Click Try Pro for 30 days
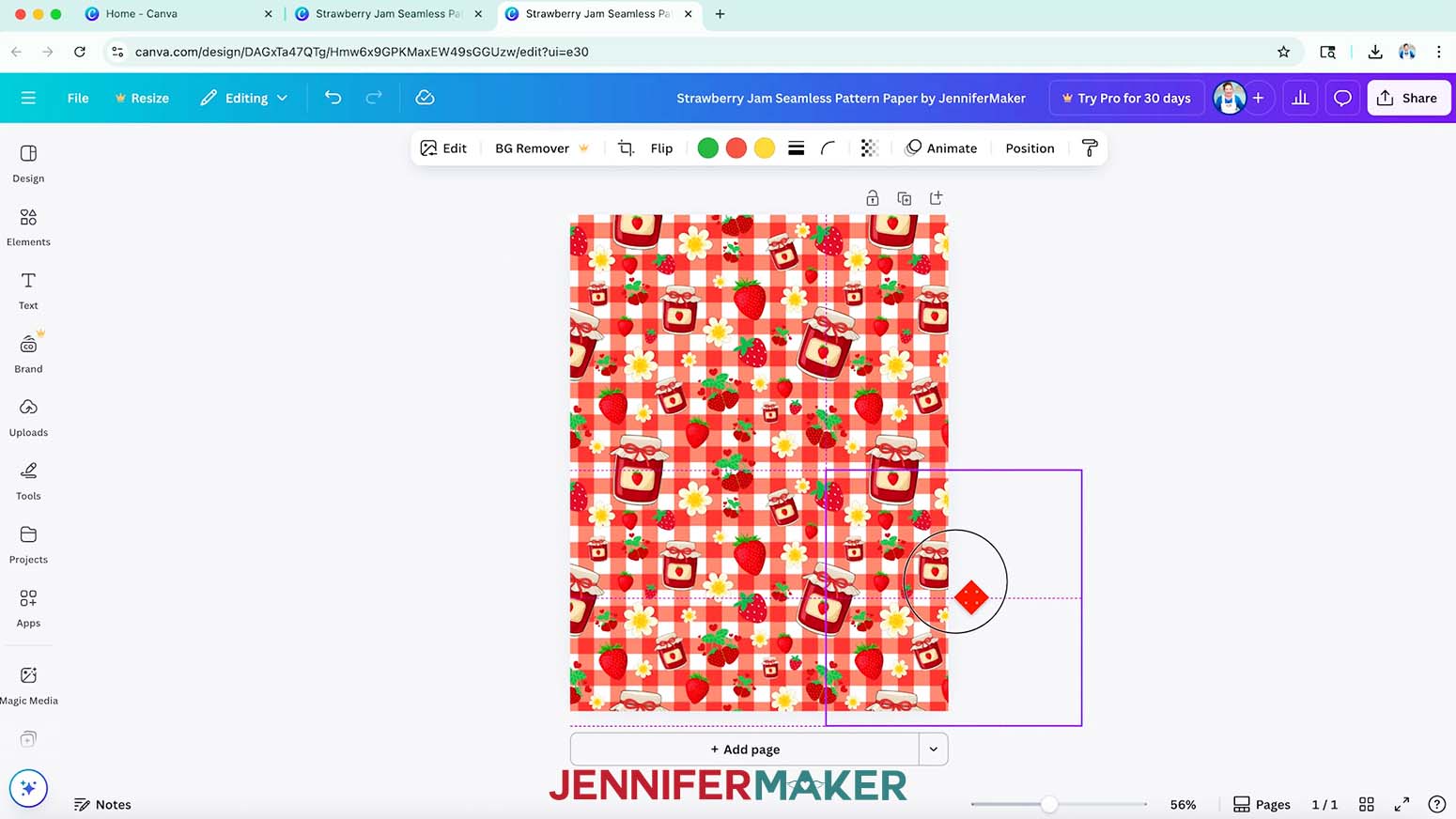The image size is (1456, 819). pos(1126,98)
